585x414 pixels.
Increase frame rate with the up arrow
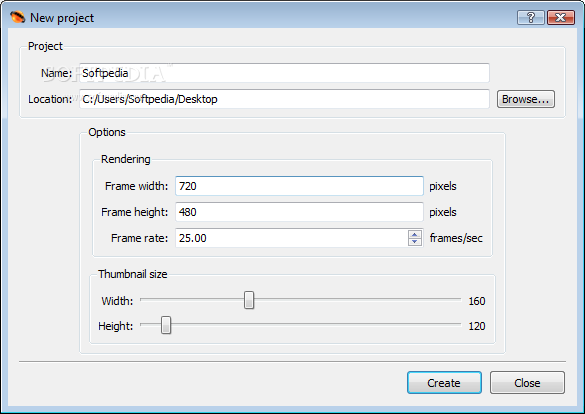point(415,234)
